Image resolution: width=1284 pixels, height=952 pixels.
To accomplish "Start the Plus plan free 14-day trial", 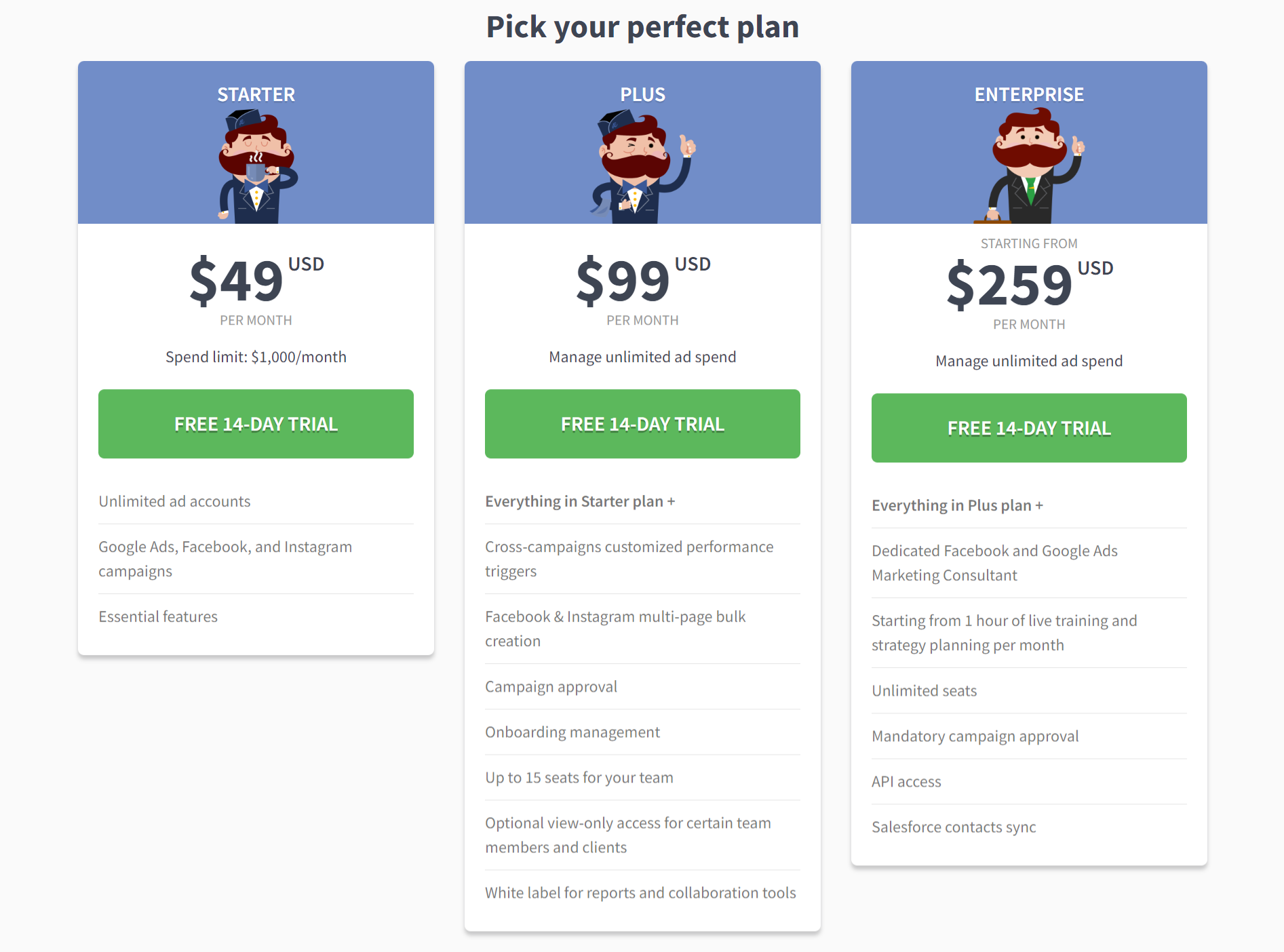I will (x=642, y=424).
